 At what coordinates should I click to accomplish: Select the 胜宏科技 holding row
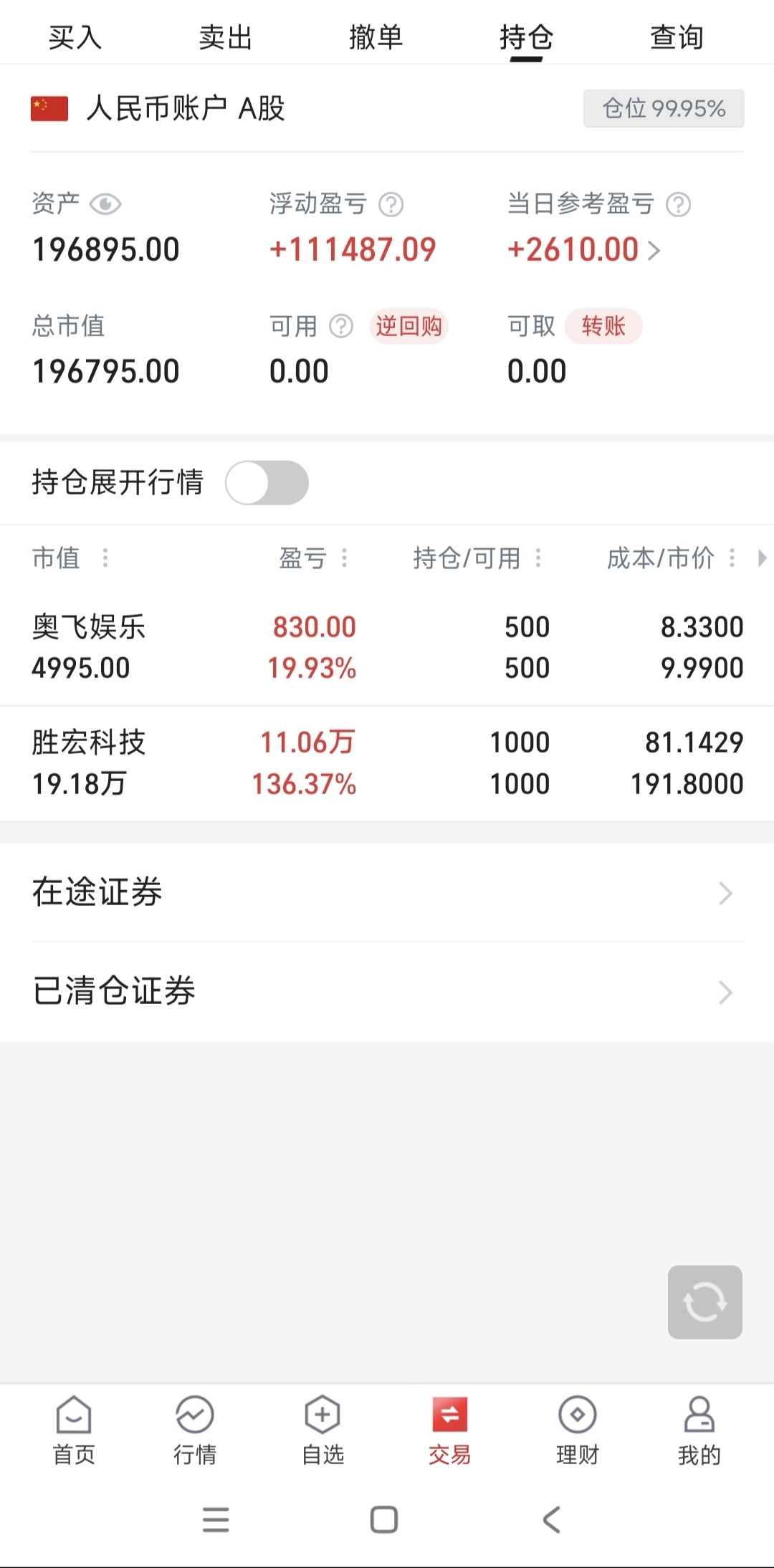pyautogui.click(x=387, y=763)
